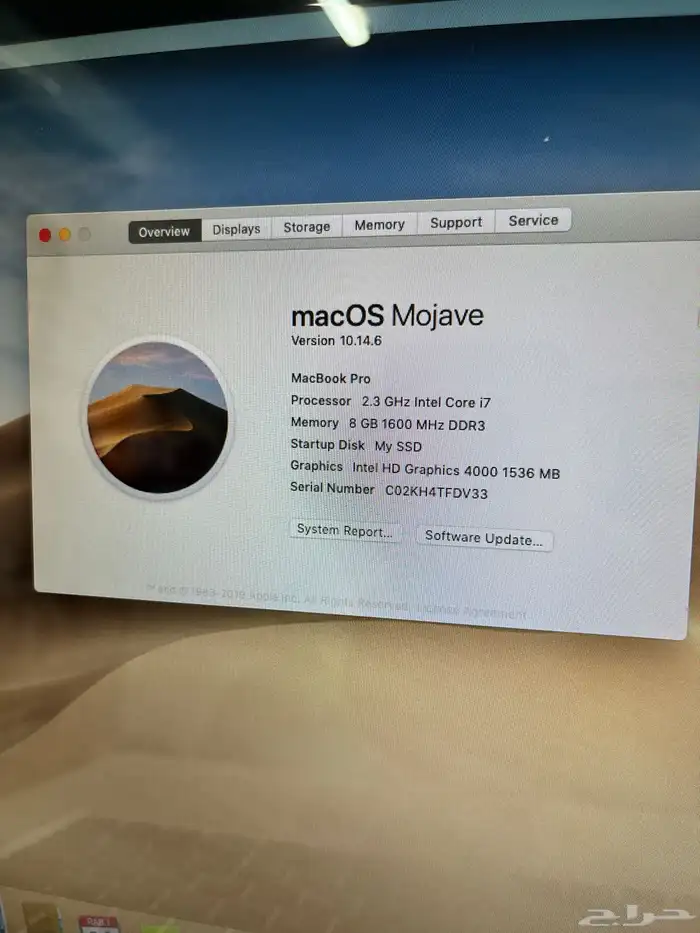This screenshot has height=933, width=700.
Task: Minimize window with the yellow button
Action: pyautogui.click(x=65, y=235)
